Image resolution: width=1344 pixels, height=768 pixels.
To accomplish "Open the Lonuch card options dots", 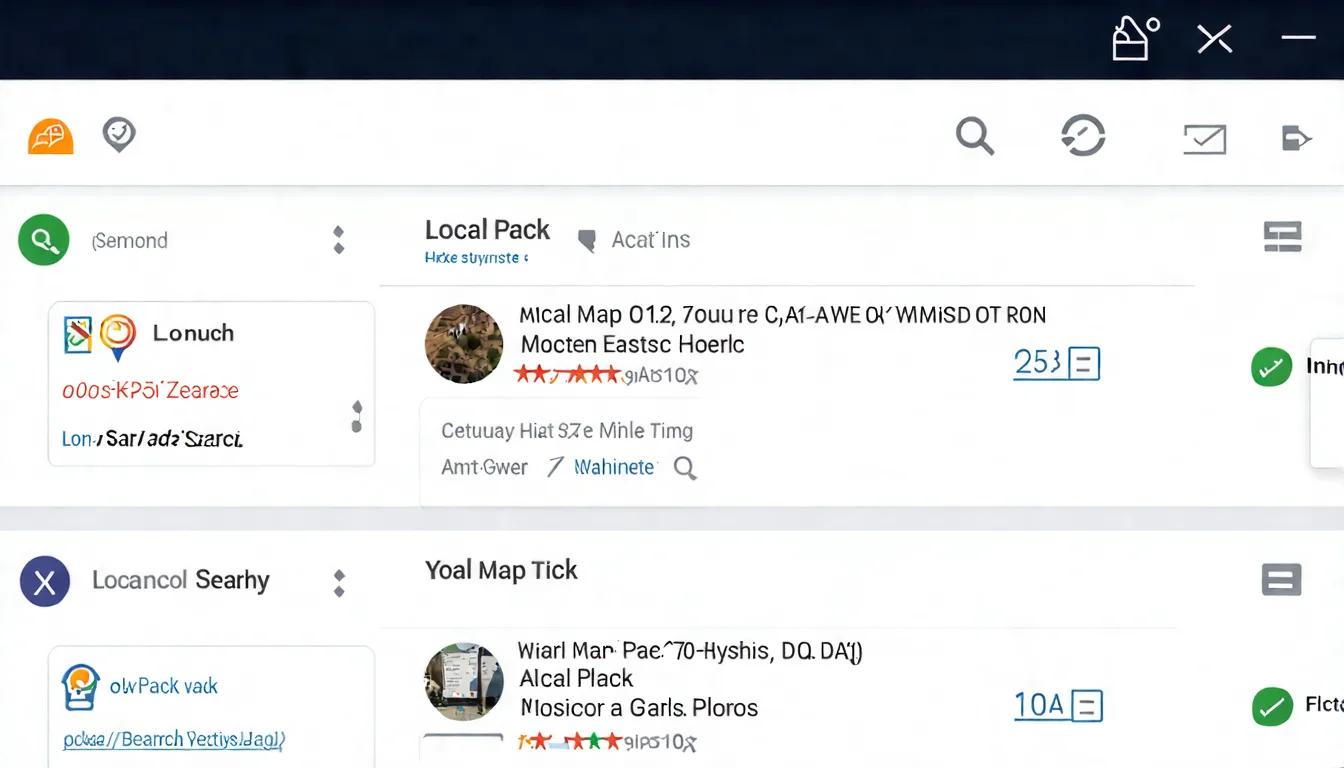I will 357,417.
